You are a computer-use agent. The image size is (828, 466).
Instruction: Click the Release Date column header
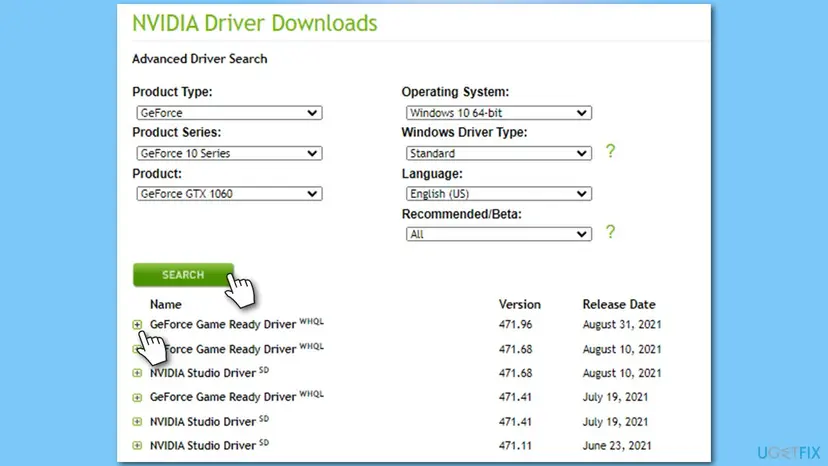click(619, 304)
